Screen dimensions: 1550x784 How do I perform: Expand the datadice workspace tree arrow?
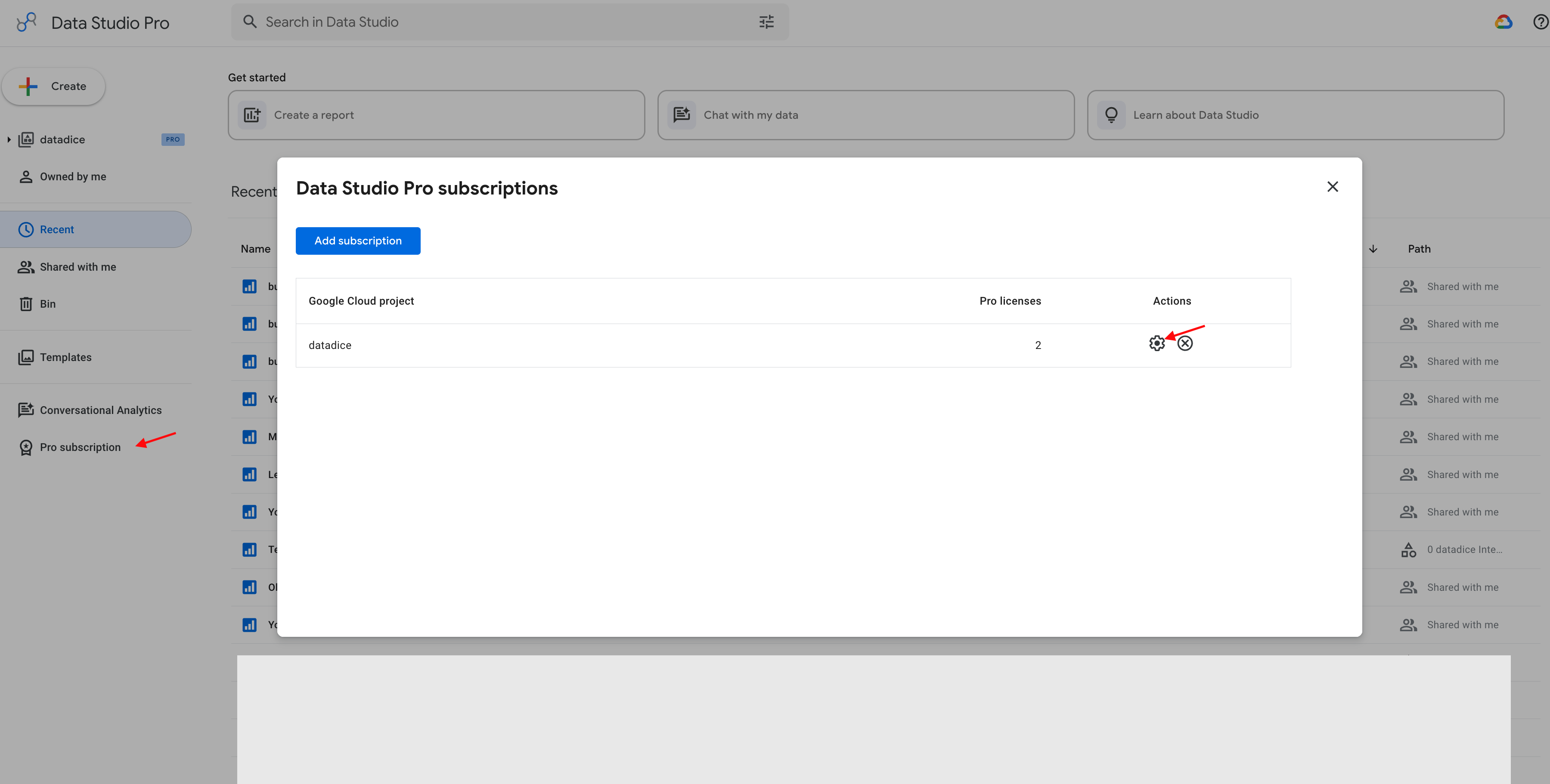(9, 139)
